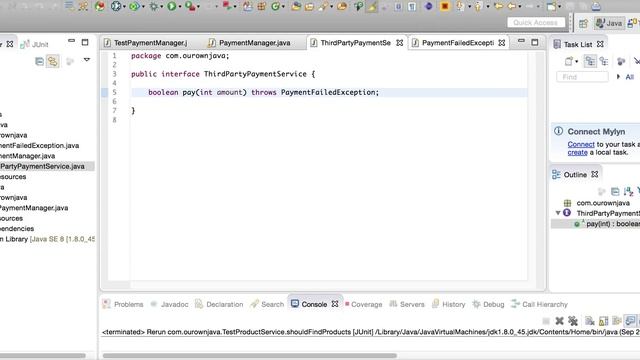The width and height of the screenshot is (640, 360).
Task: Open the Search view tab
Action: 267,304
